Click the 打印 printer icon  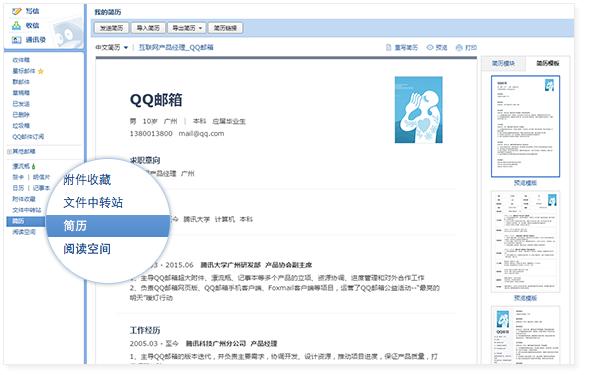tap(459, 48)
